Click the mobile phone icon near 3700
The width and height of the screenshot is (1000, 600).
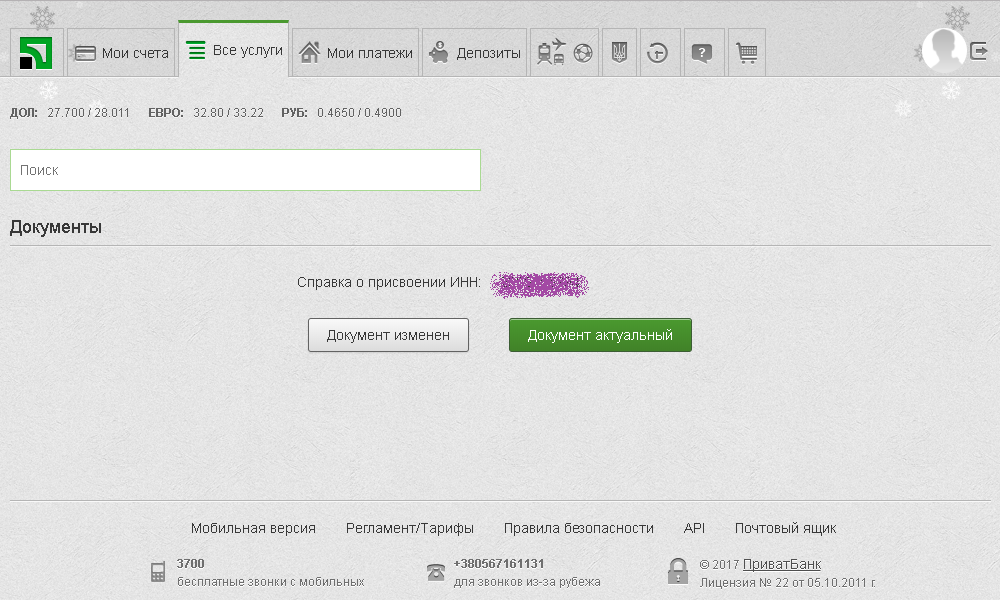(x=158, y=572)
